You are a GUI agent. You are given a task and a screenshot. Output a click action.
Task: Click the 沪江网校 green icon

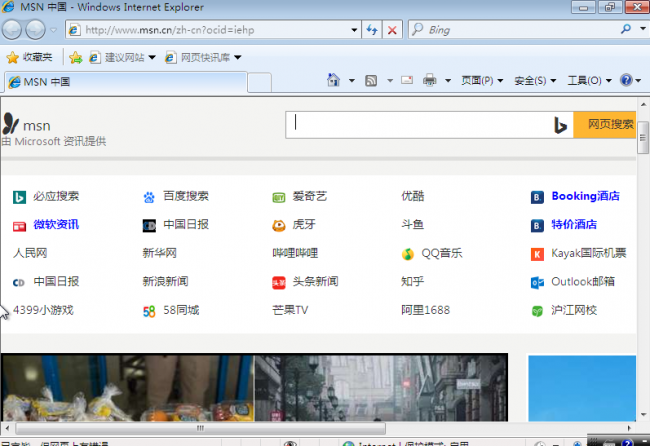tap(537, 311)
